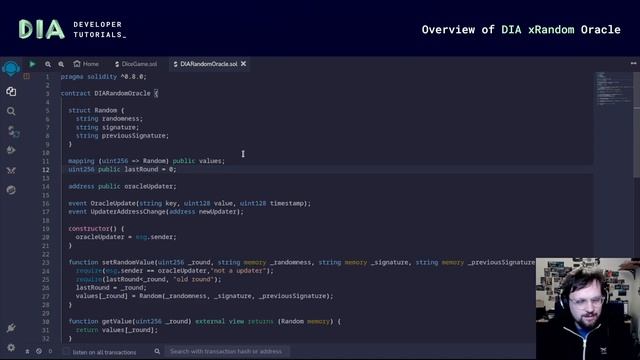The width and height of the screenshot is (640, 360).
Task: Close the DIARandomOracle.sol tab
Action: pos(243,64)
